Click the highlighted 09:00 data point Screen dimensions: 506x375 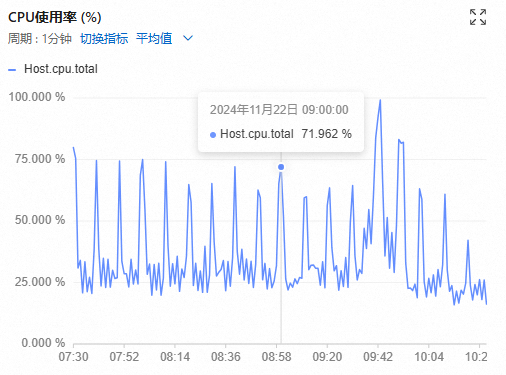(x=281, y=167)
